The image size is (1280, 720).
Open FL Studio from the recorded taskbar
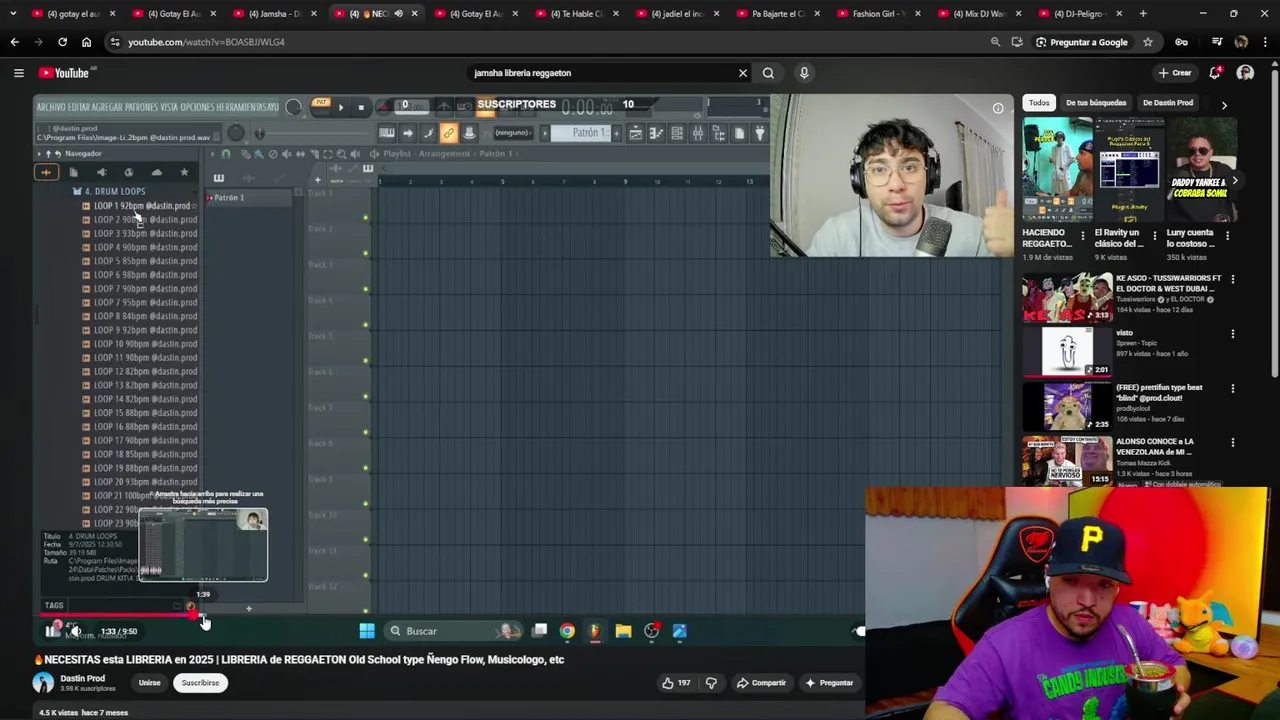pyautogui.click(x=595, y=631)
